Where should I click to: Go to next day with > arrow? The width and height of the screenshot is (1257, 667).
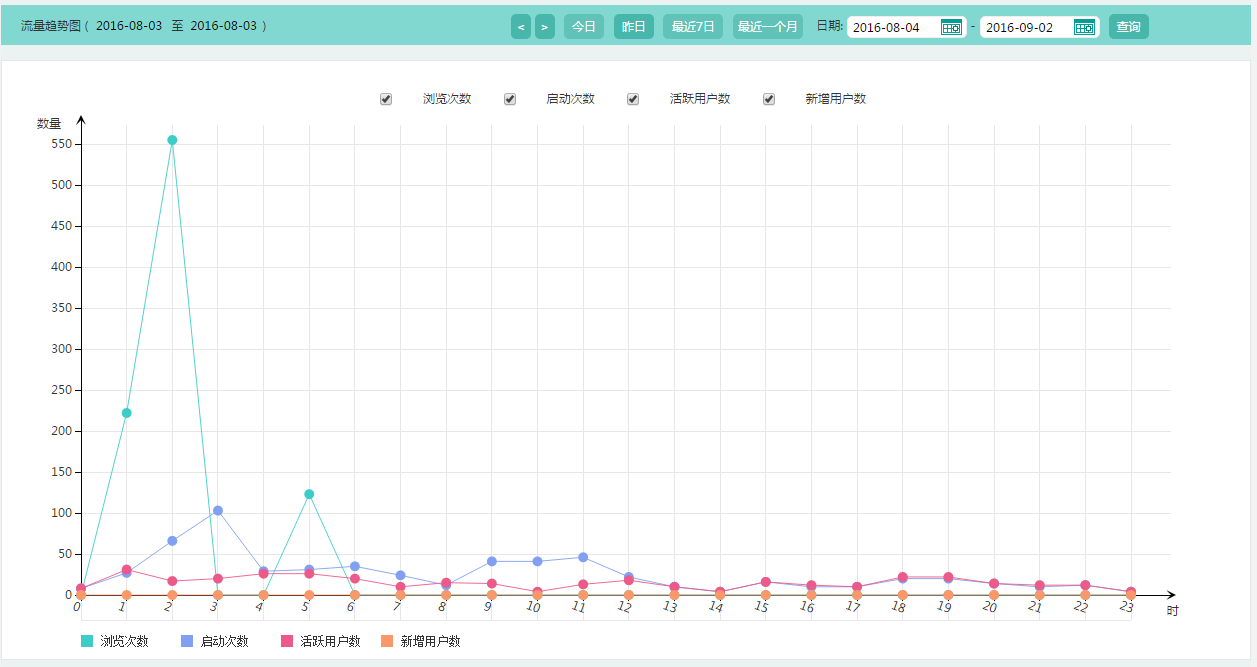coord(544,27)
